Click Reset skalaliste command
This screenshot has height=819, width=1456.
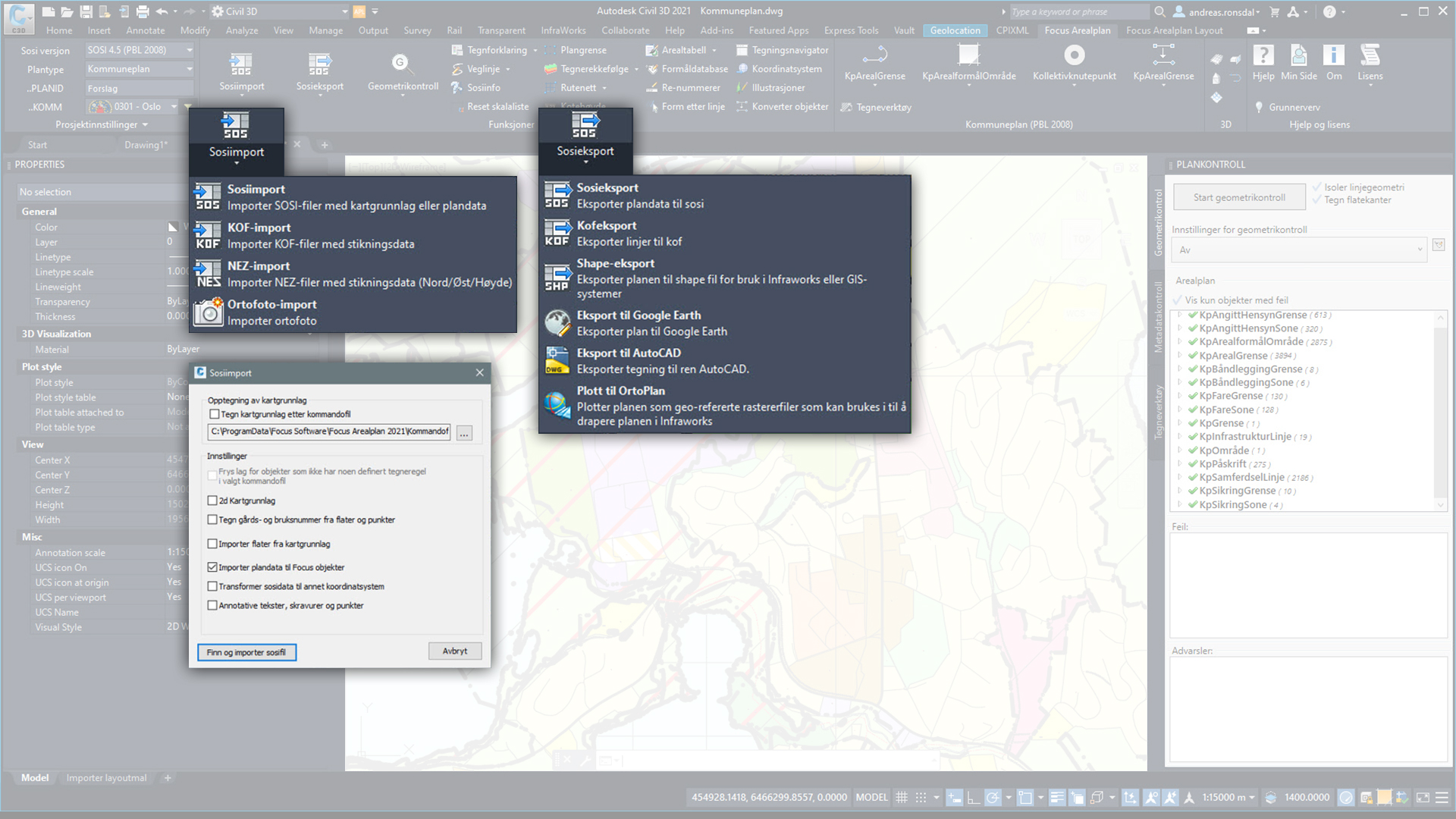tap(492, 107)
